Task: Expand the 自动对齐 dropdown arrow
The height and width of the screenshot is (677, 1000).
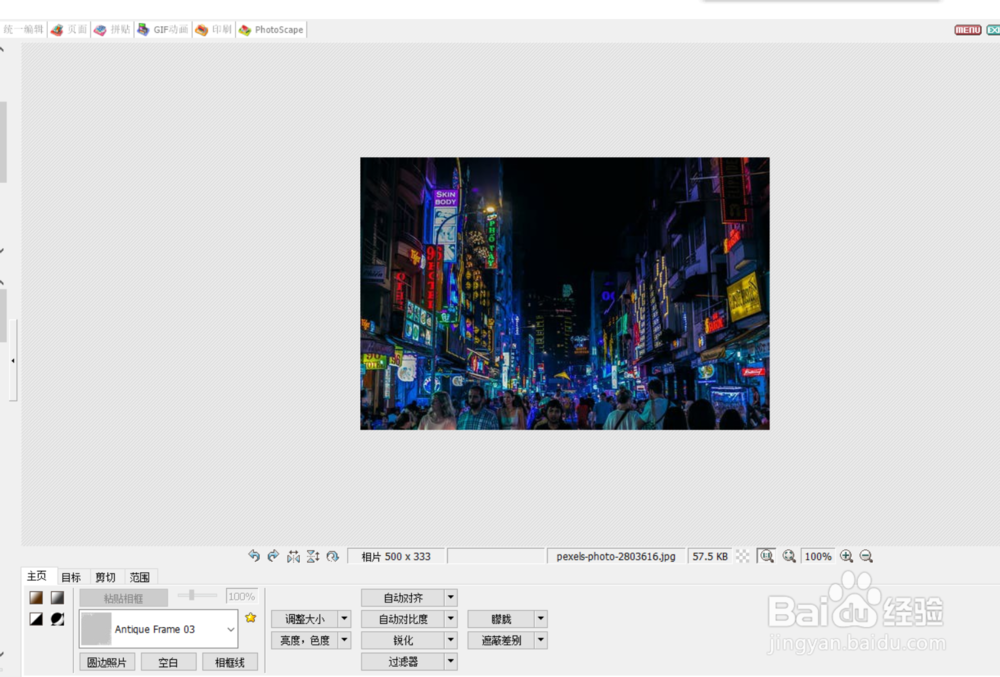Action: click(451, 597)
